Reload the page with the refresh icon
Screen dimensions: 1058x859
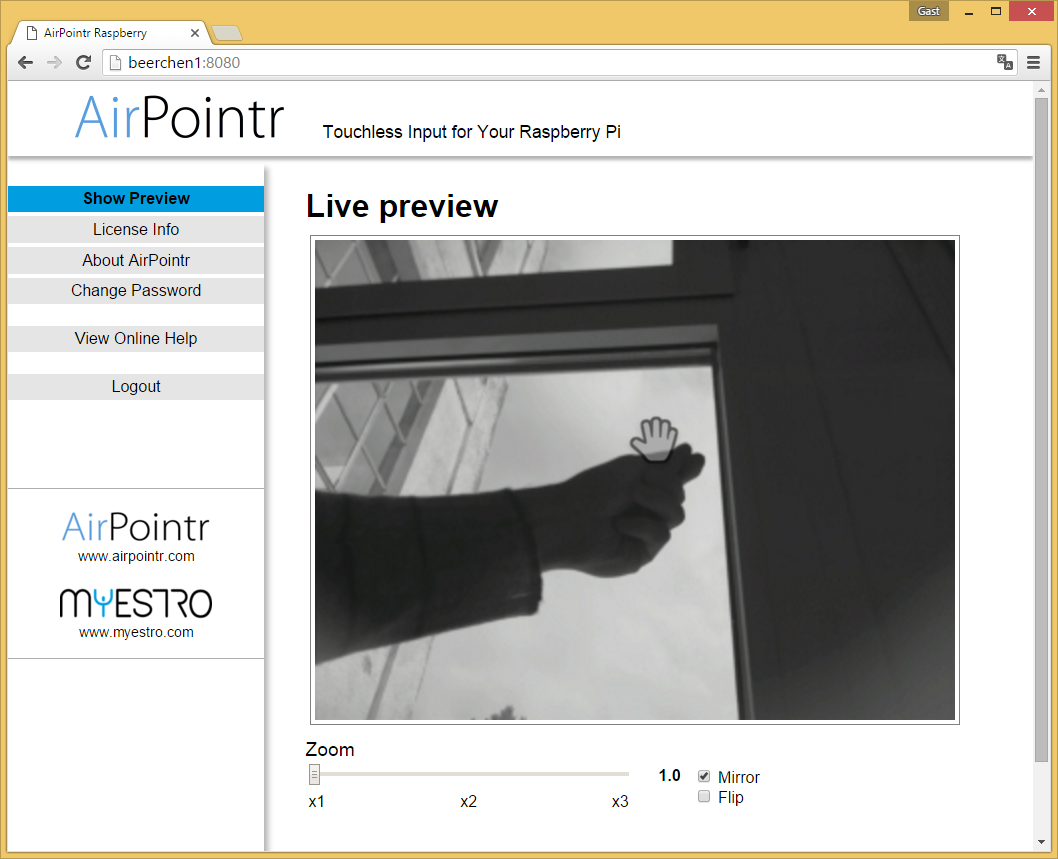pos(84,62)
